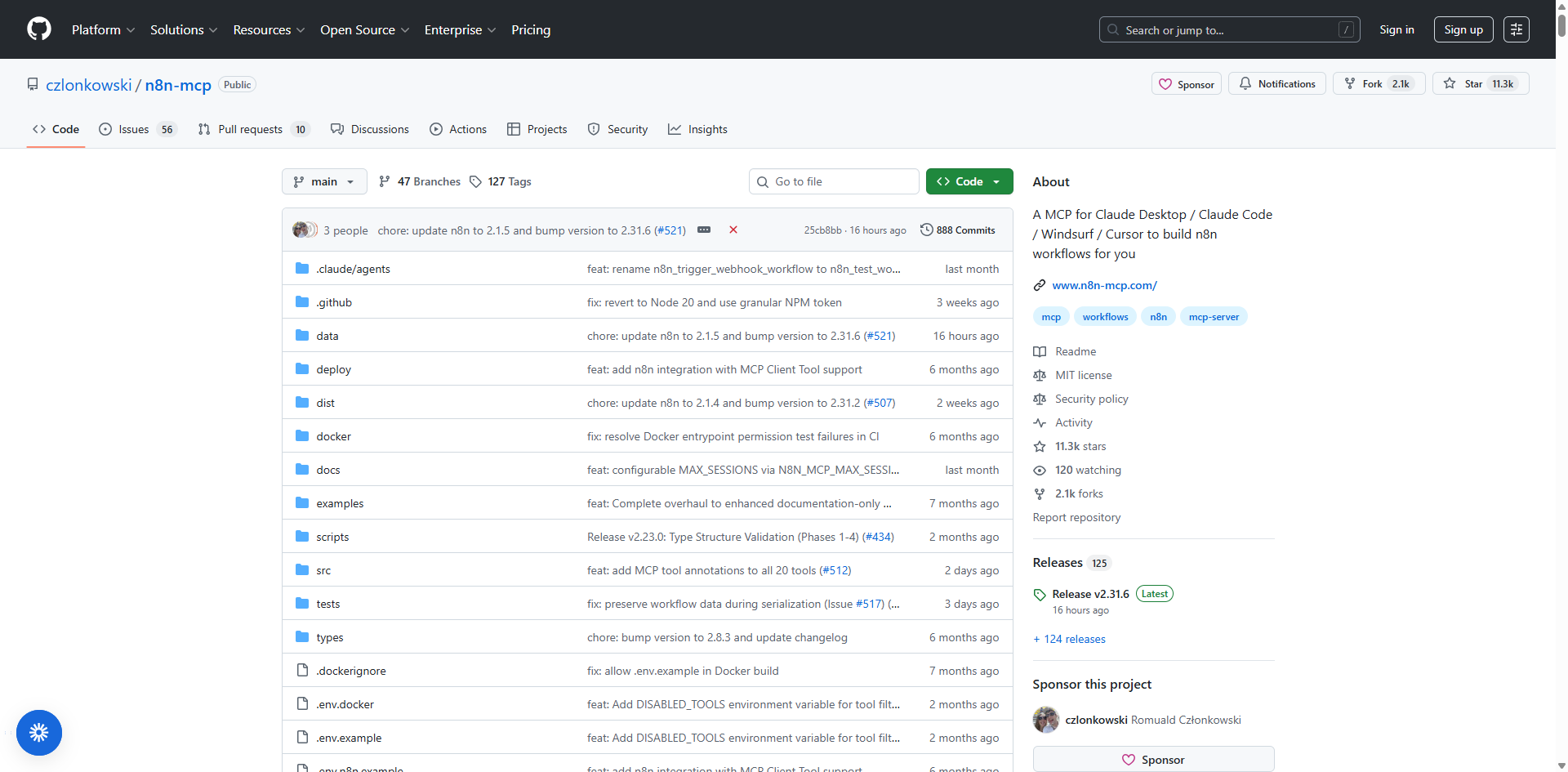Click the Go to file search field

(834, 181)
